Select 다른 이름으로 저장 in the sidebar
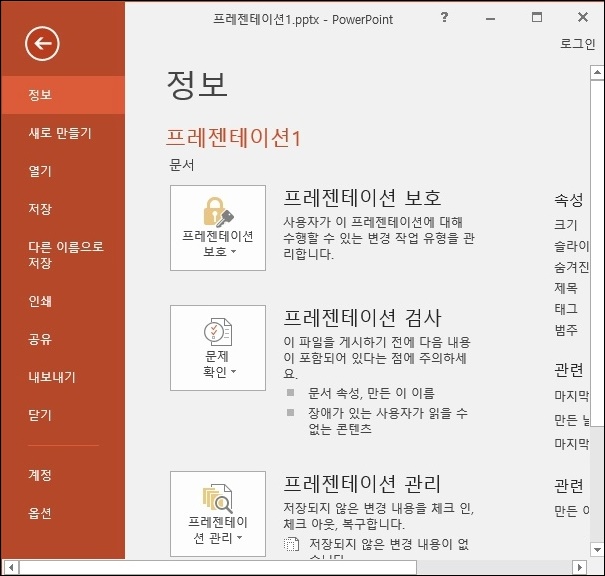The width and height of the screenshot is (605, 576). 63,255
